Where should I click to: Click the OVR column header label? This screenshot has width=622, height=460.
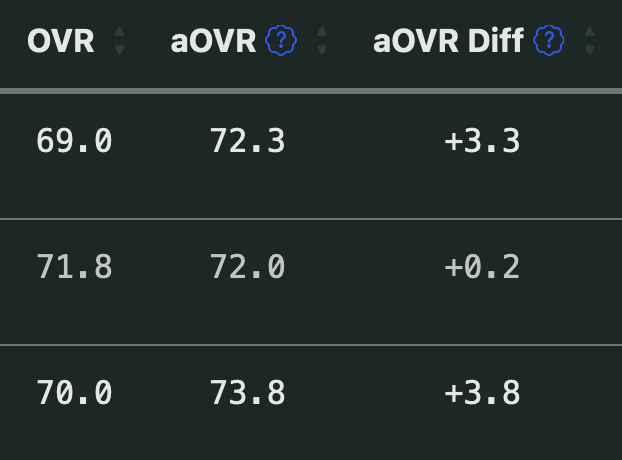(x=61, y=41)
